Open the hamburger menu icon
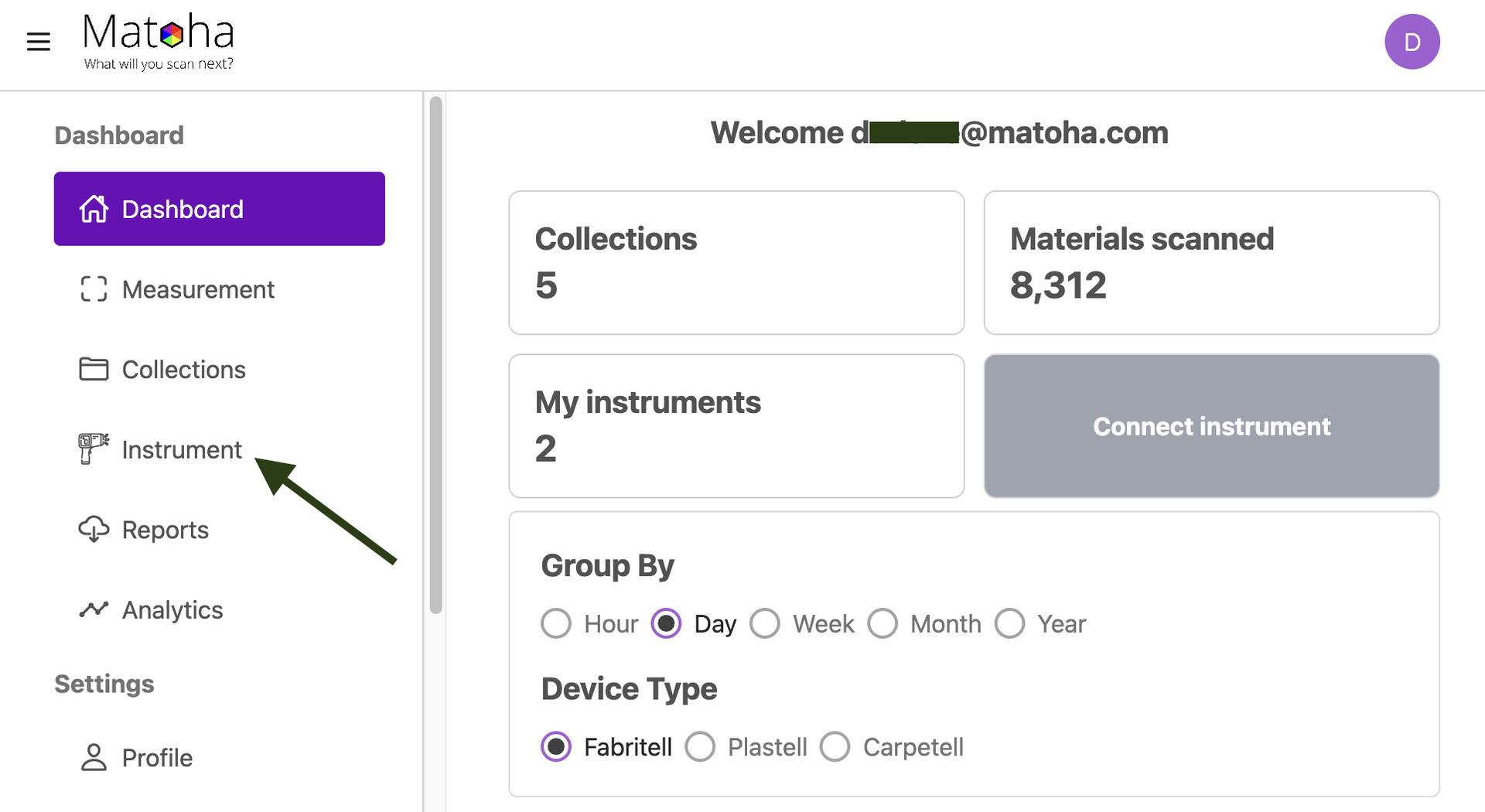Viewport: 1485px width, 812px height. [x=38, y=42]
